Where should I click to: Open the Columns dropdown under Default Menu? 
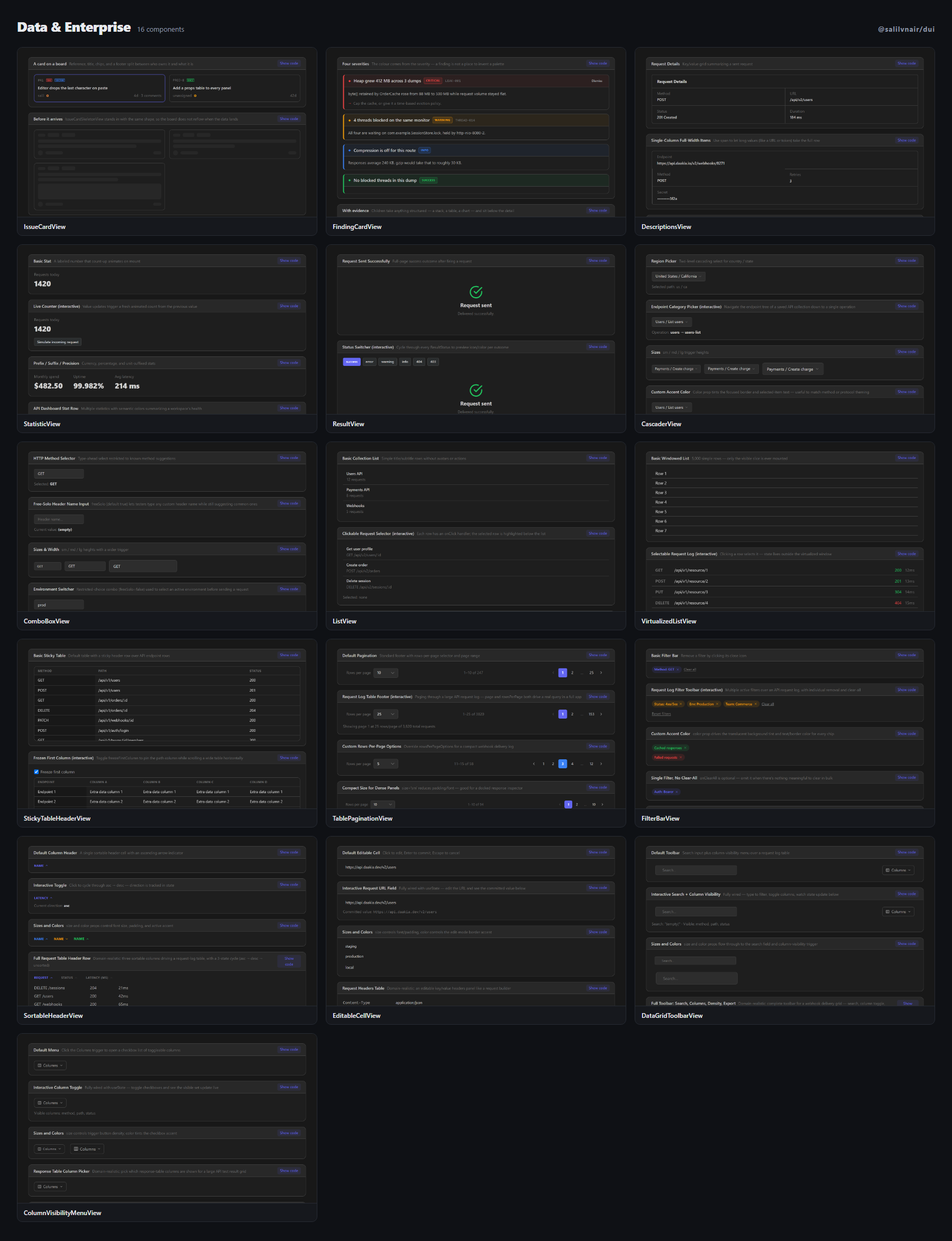(50, 1065)
